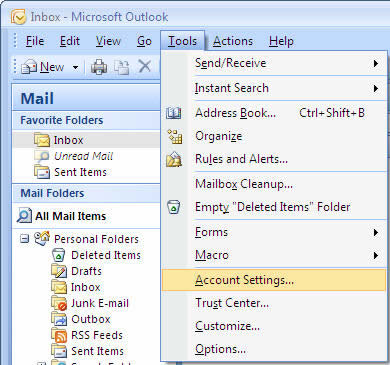Click the Unread Mail folder icon
This screenshot has height=365, width=390.
pyautogui.click(x=42, y=156)
